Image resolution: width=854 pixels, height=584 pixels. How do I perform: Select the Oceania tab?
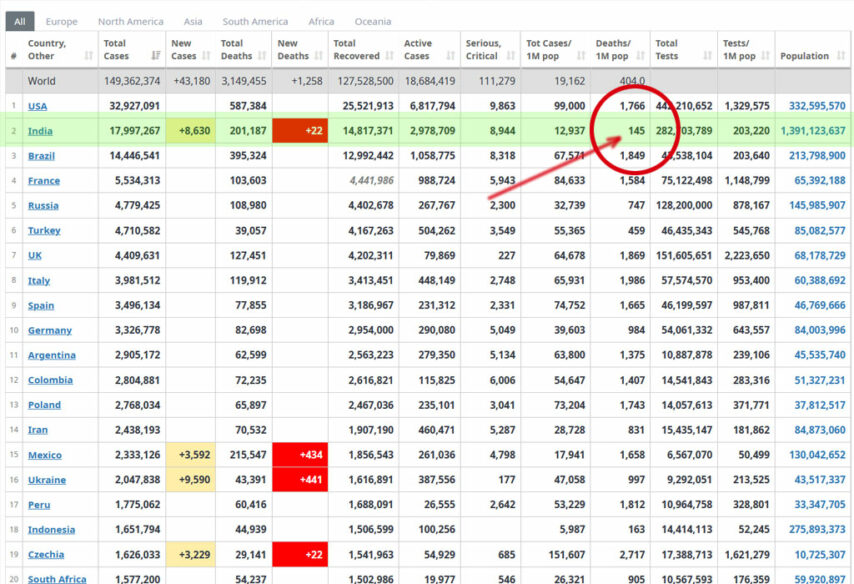(373, 21)
